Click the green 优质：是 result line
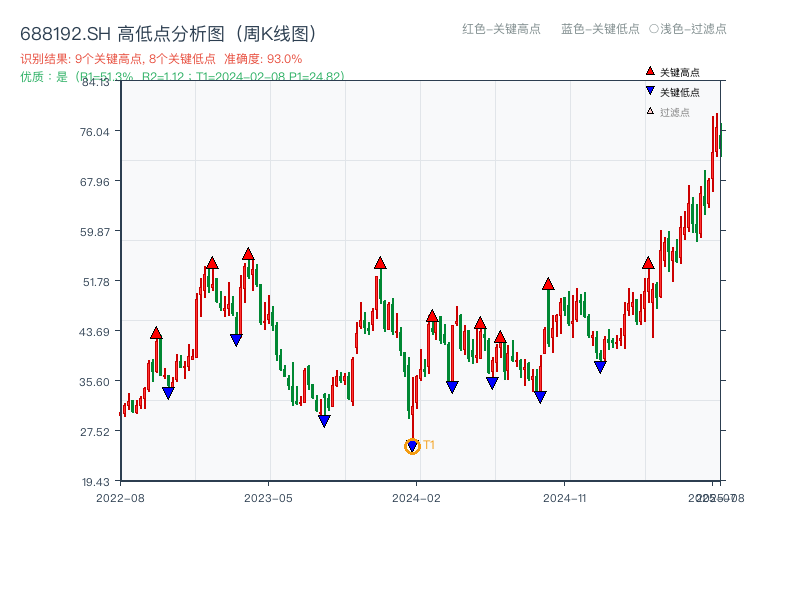 pyautogui.click(x=182, y=77)
